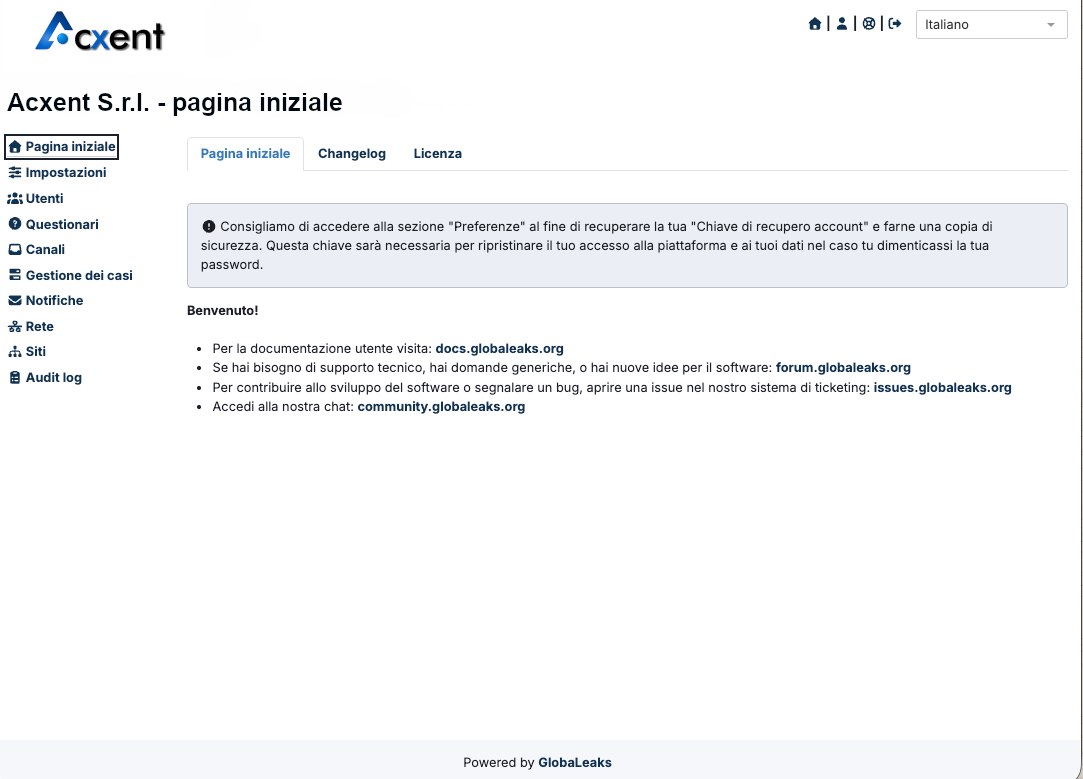Image resolution: width=1083 pixels, height=779 pixels.
Task: Open the docs.globaleaks.org link
Action: coord(499,349)
